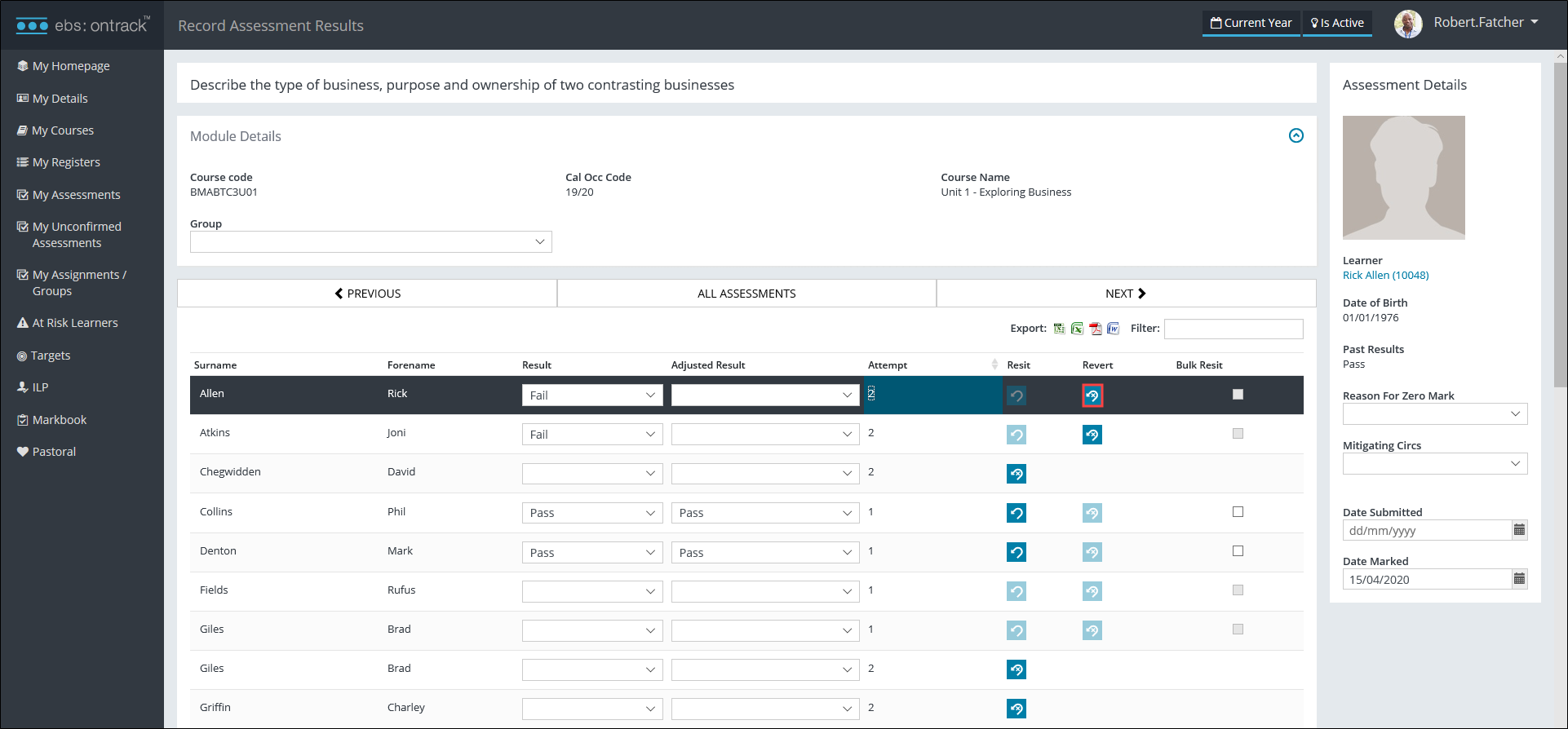Open the Date Submitted calendar picker
Screen dimensions: 1568x729
1519,530
